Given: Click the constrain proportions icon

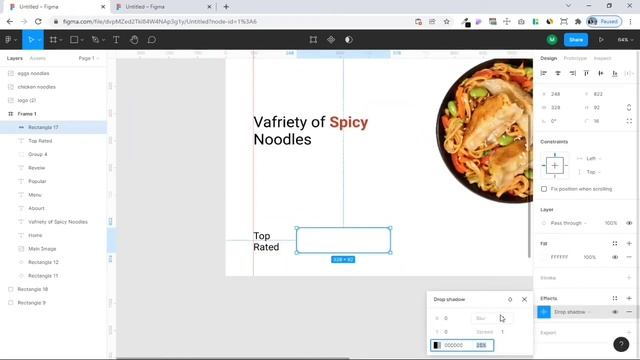Looking at the screenshot, I should pos(629,107).
